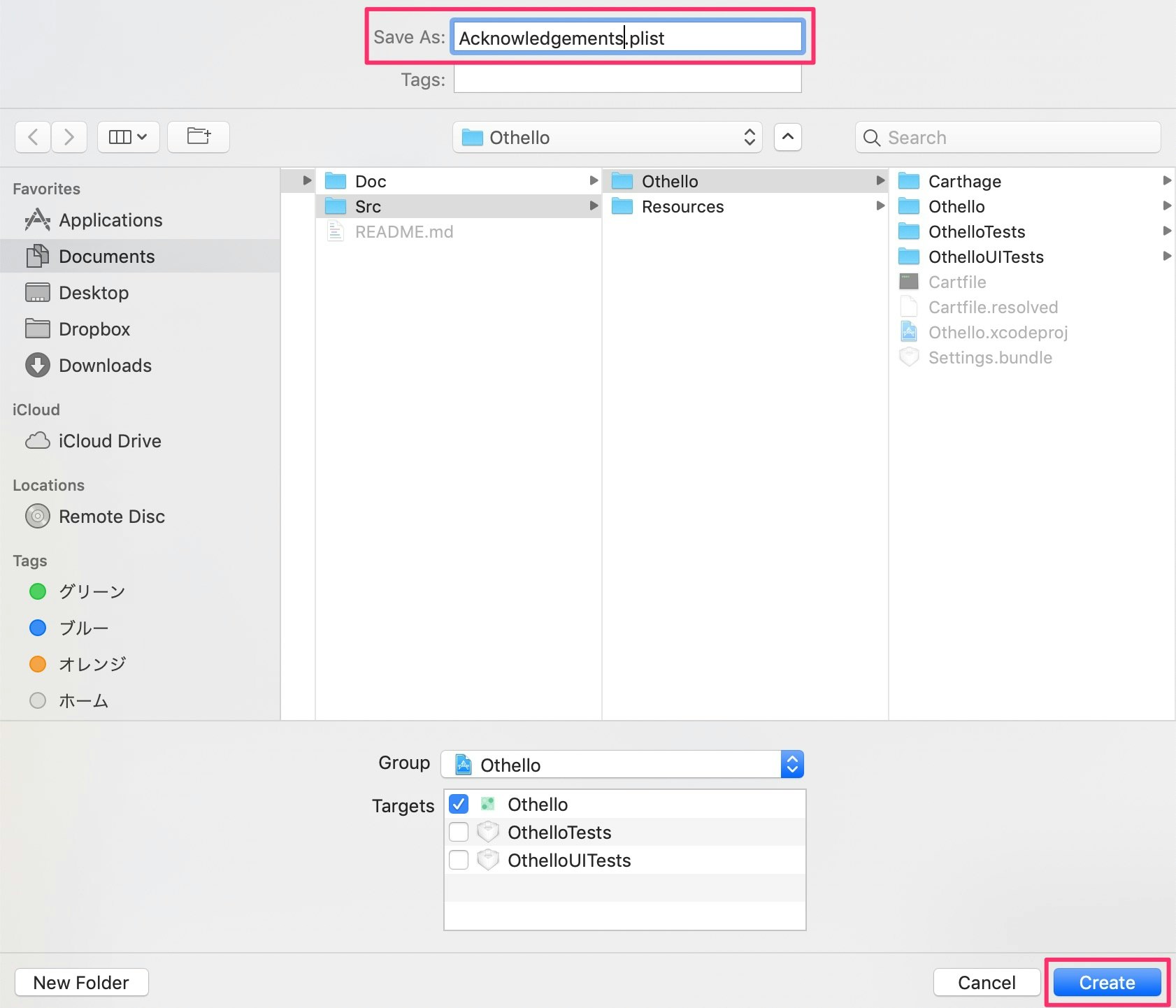The width and height of the screenshot is (1176, 1008).
Task: Focus the Search field
Action: pyautogui.click(x=1008, y=137)
